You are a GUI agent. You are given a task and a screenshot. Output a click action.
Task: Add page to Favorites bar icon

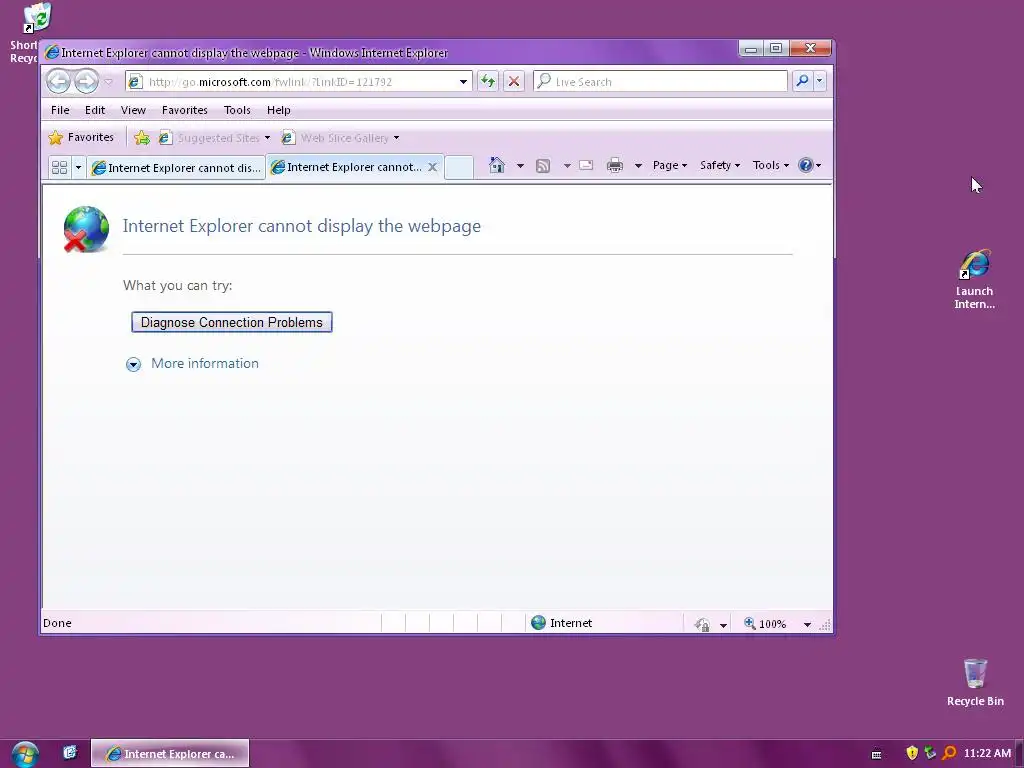click(x=142, y=138)
